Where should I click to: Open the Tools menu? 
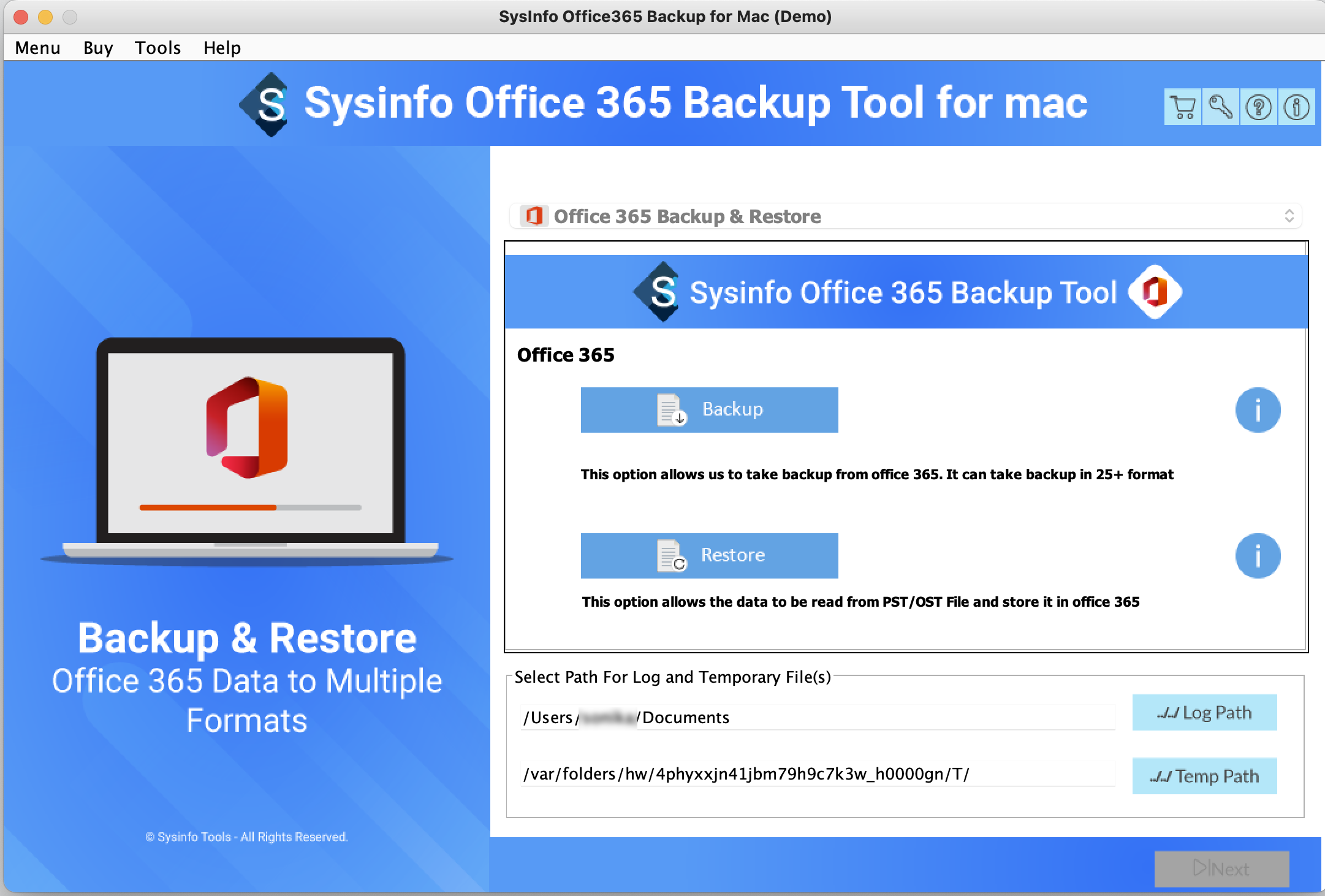158,48
